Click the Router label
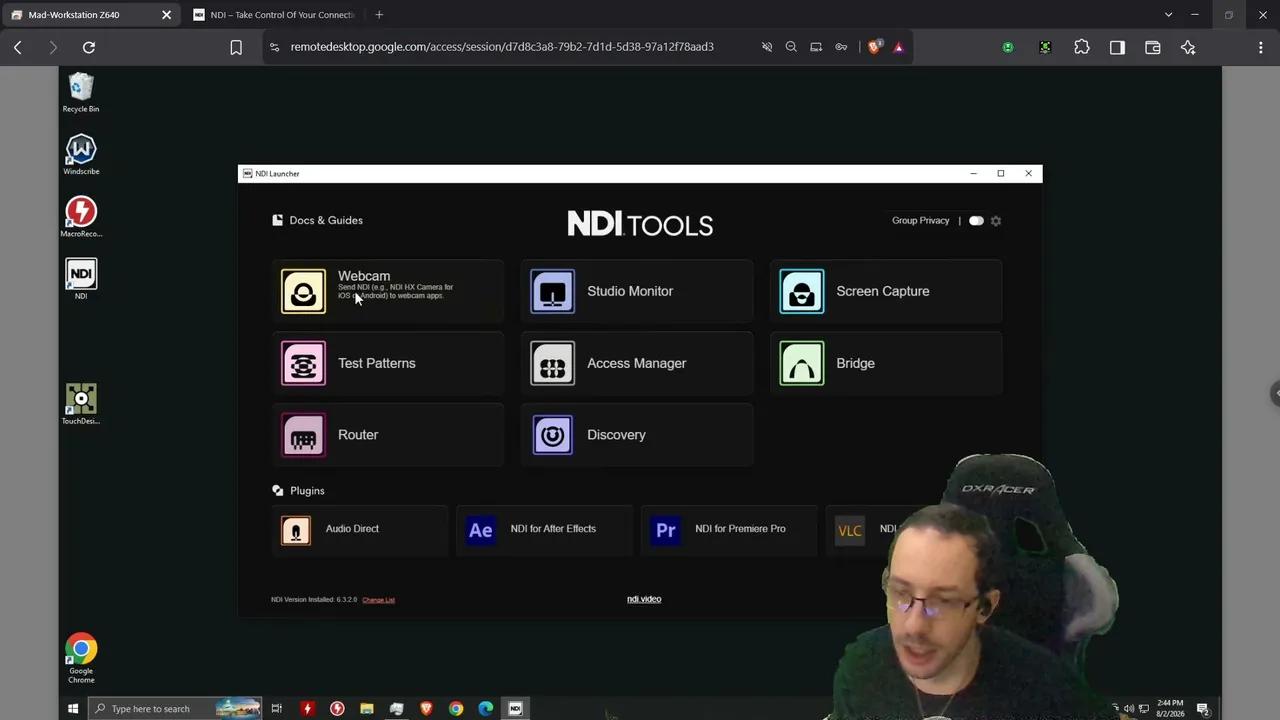 (x=358, y=435)
